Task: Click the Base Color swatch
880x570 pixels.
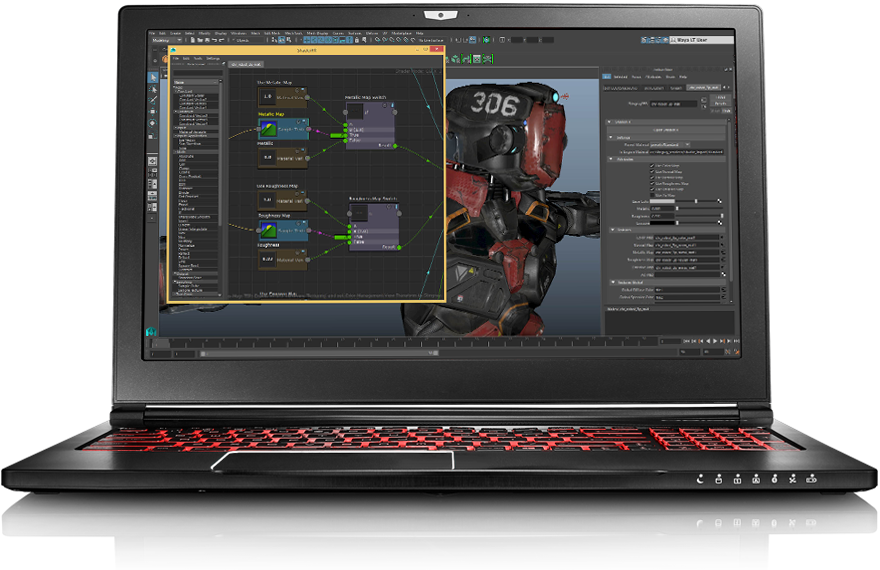Action: coord(662,201)
